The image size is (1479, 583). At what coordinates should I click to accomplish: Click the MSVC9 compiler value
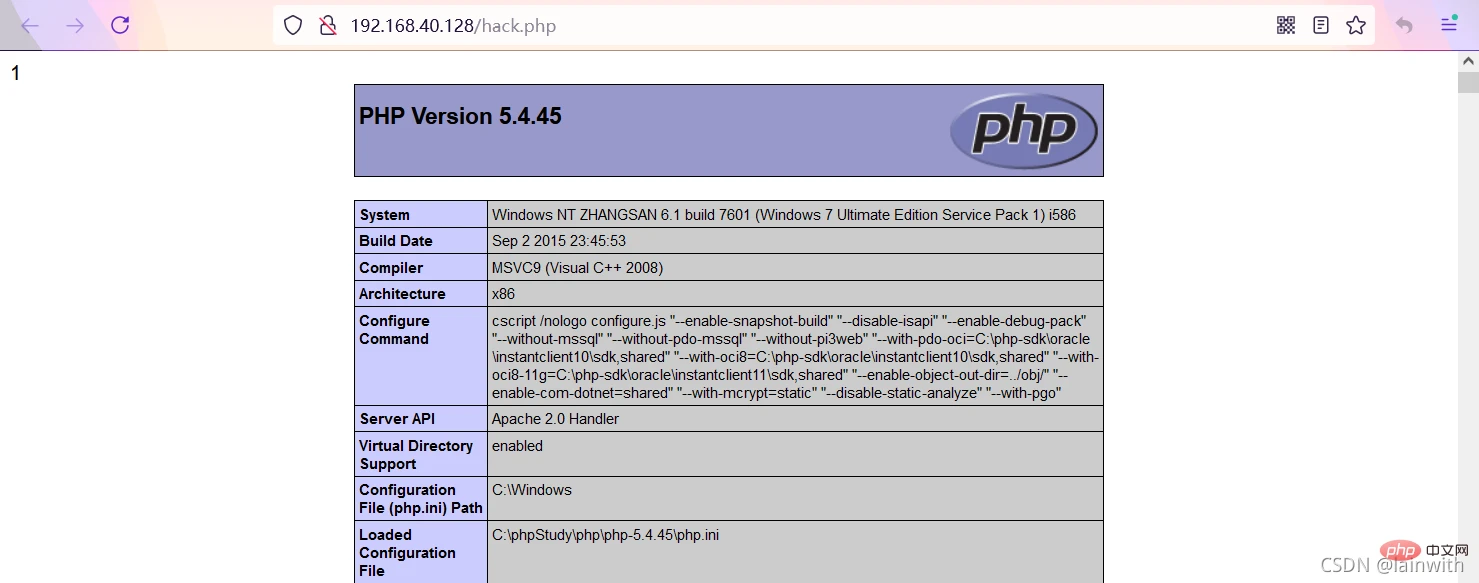(x=577, y=268)
